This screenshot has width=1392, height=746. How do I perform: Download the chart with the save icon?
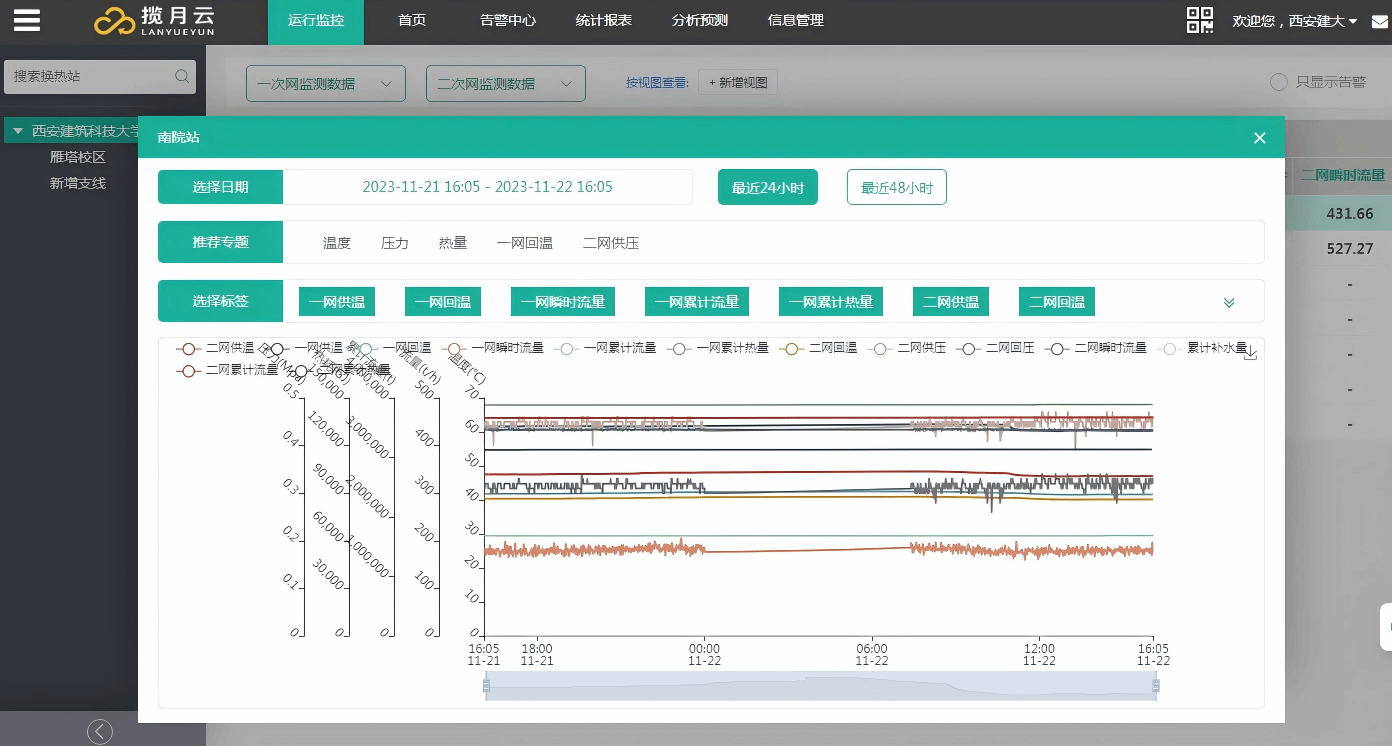click(1250, 352)
